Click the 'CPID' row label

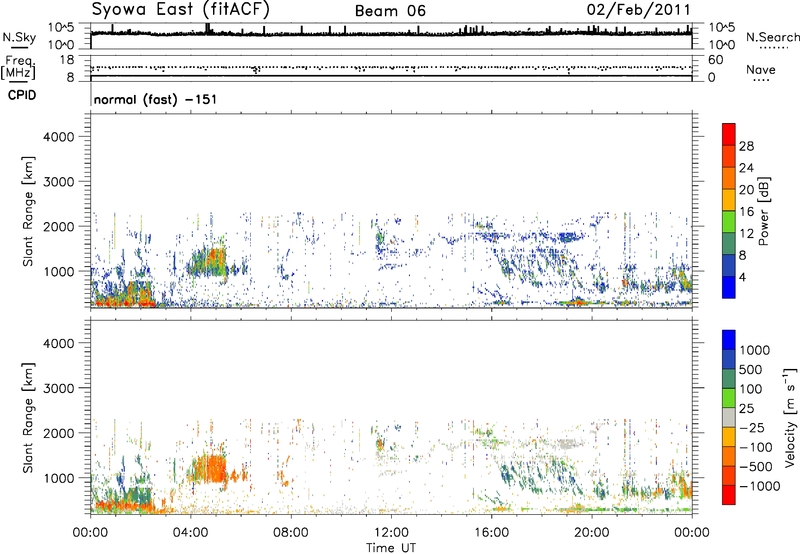(x=22, y=95)
